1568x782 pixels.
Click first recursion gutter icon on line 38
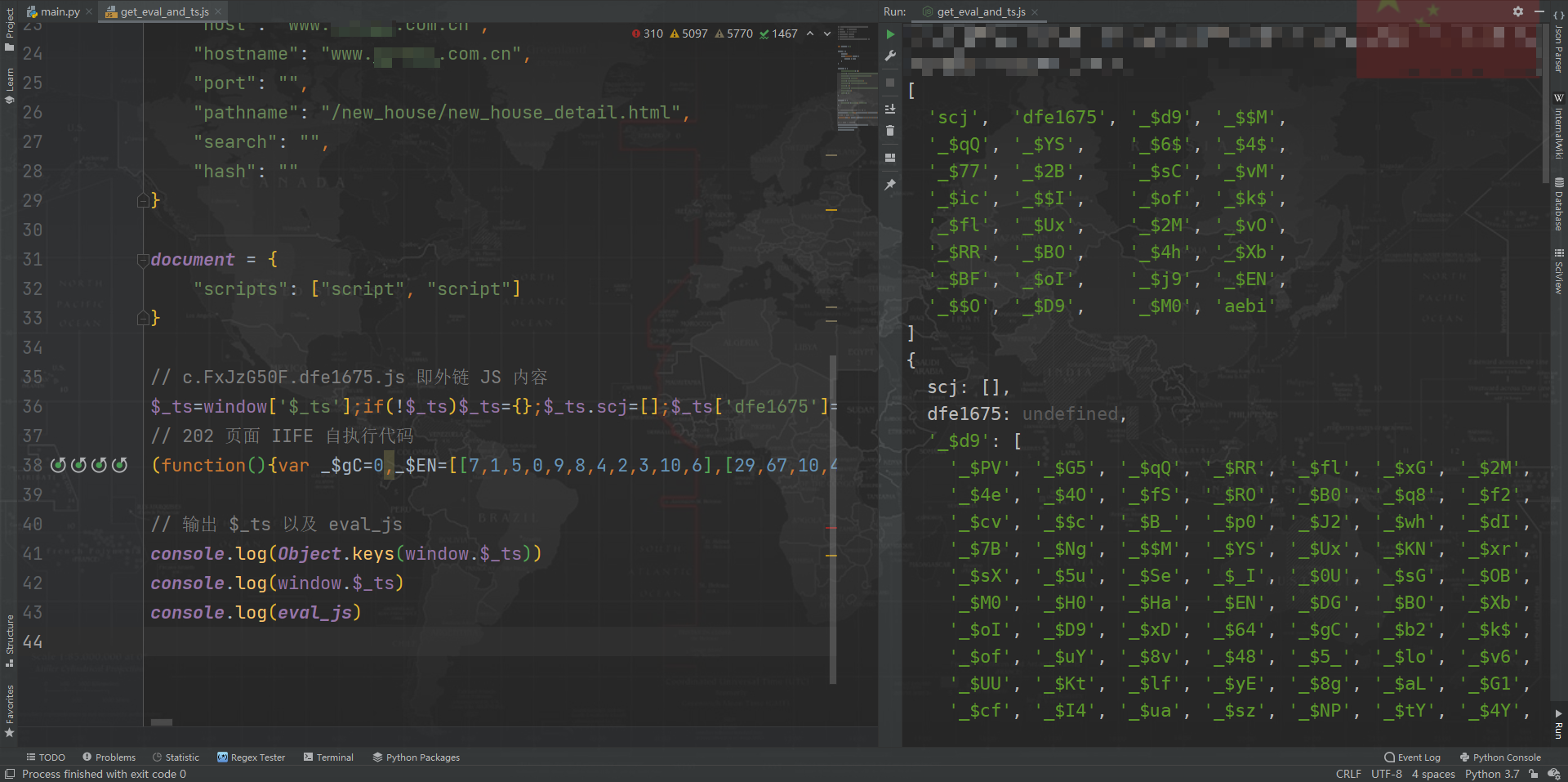pos(58,465)
